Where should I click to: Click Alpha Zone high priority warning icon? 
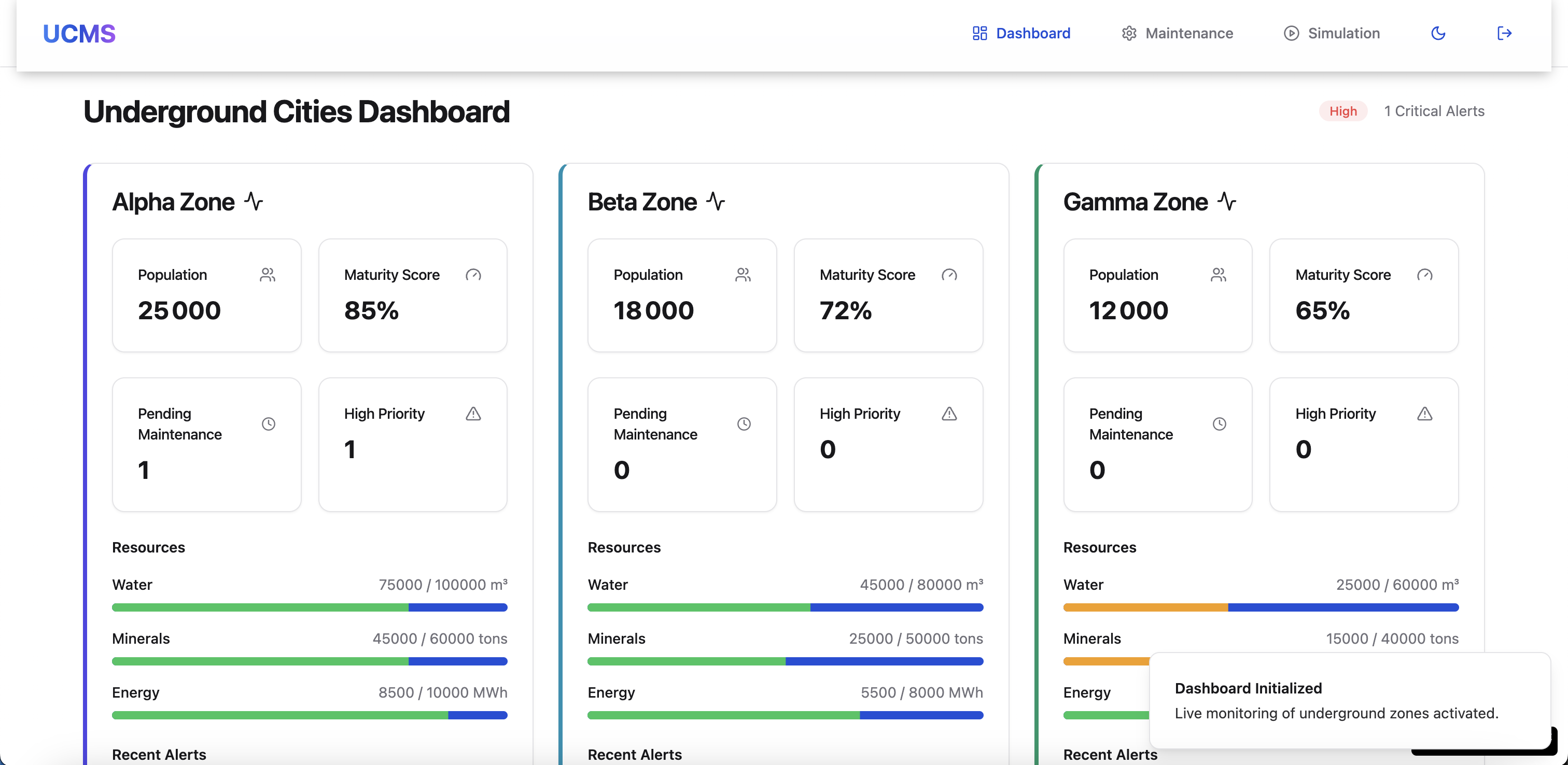(473, 414)
